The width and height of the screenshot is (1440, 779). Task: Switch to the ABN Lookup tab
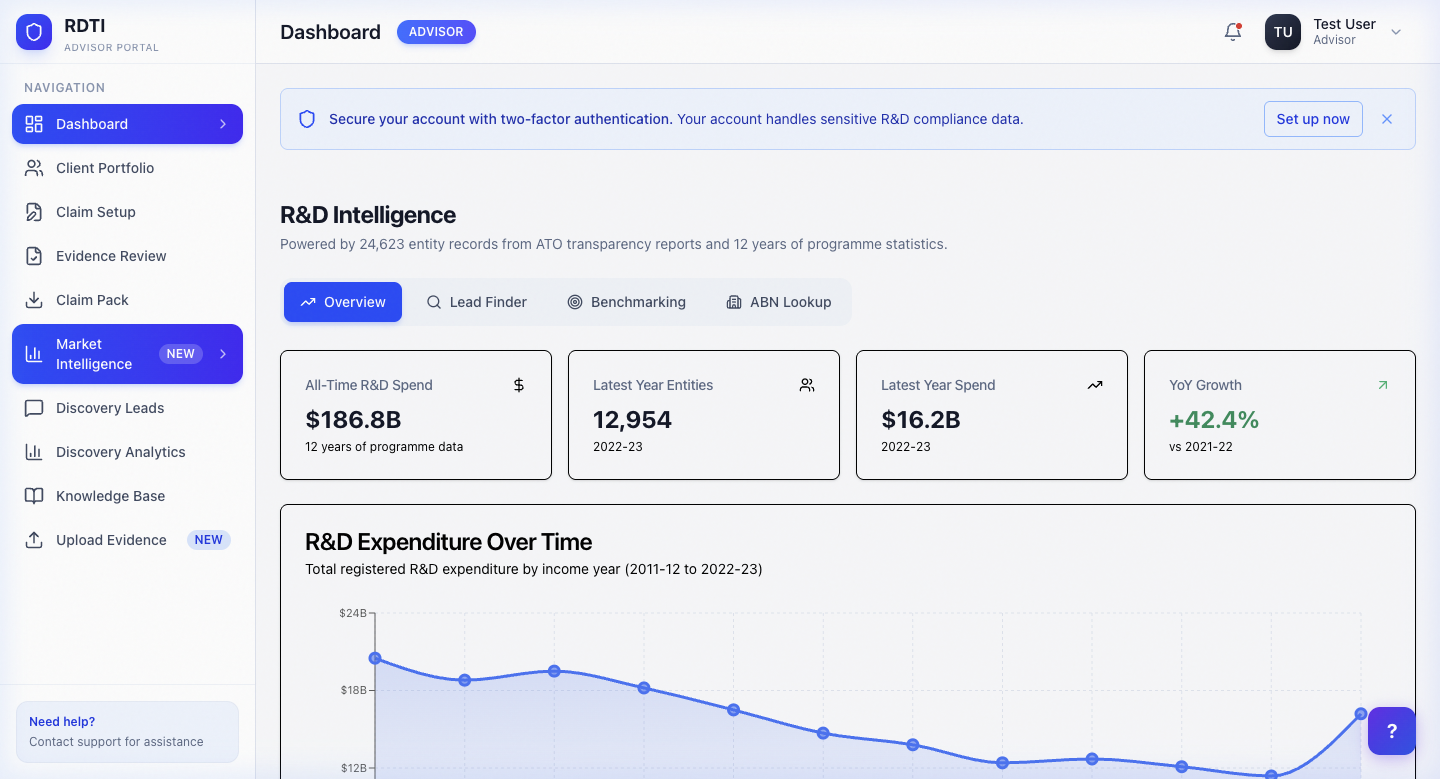pos(778,302)
